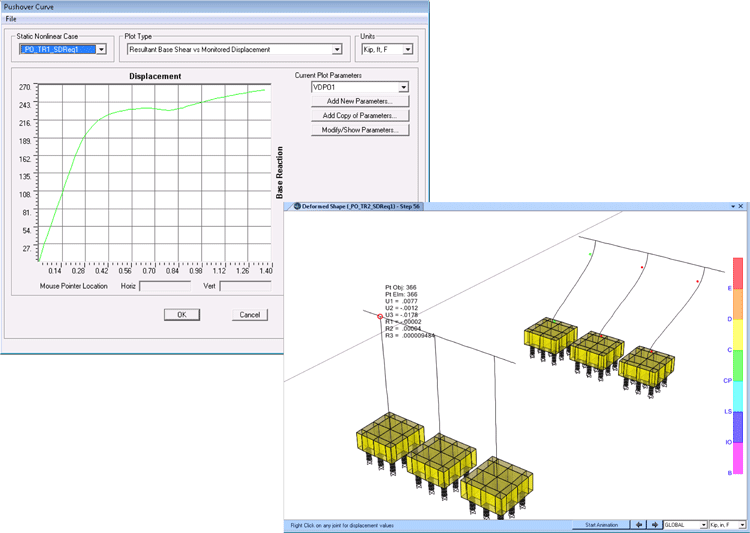Image resolution: width=750 pixels, height=533 pixels.
Task: Change units via Kip, ft, F dropdown
Action: tap(408, 49)
